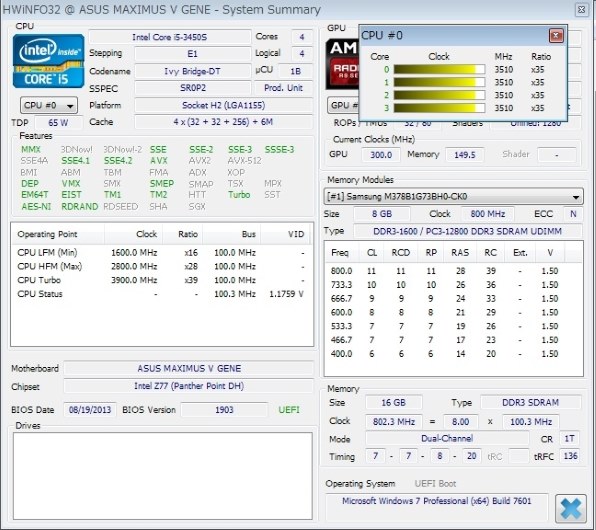Click Core 0 clock bar

pos(439,70)
